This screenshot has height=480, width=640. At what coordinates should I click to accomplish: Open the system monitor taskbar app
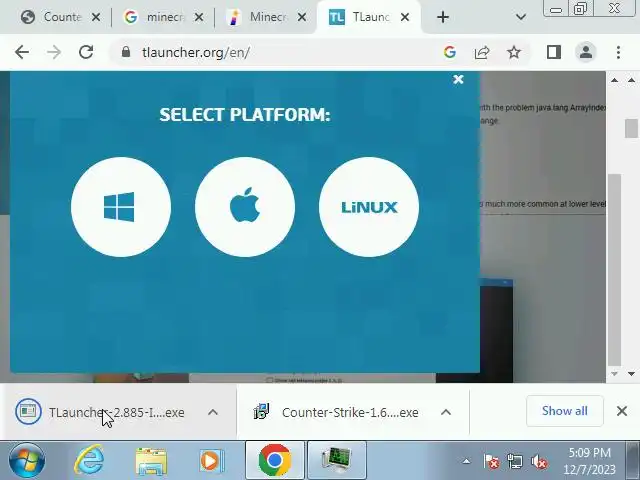coord(336,460)
